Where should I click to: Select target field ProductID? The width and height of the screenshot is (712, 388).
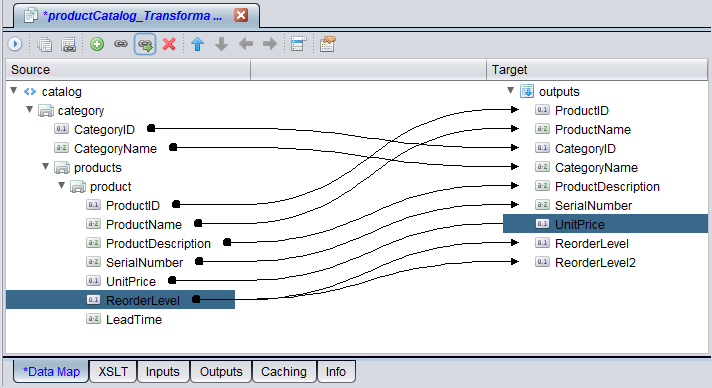582,111
